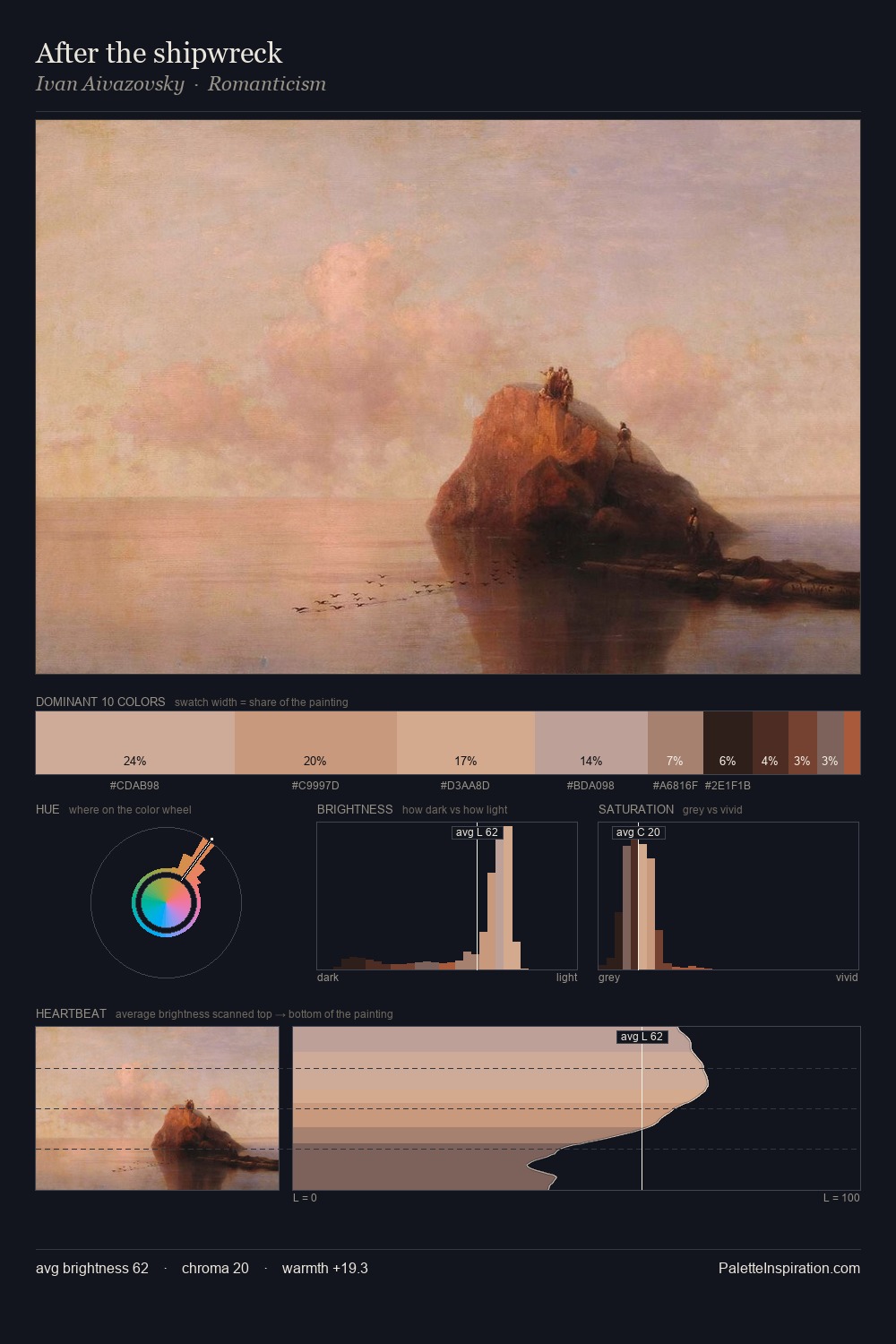Click 'chroma 20' in the footer
Viewport: 896px width, 1344px height.
click(215, 1269)
